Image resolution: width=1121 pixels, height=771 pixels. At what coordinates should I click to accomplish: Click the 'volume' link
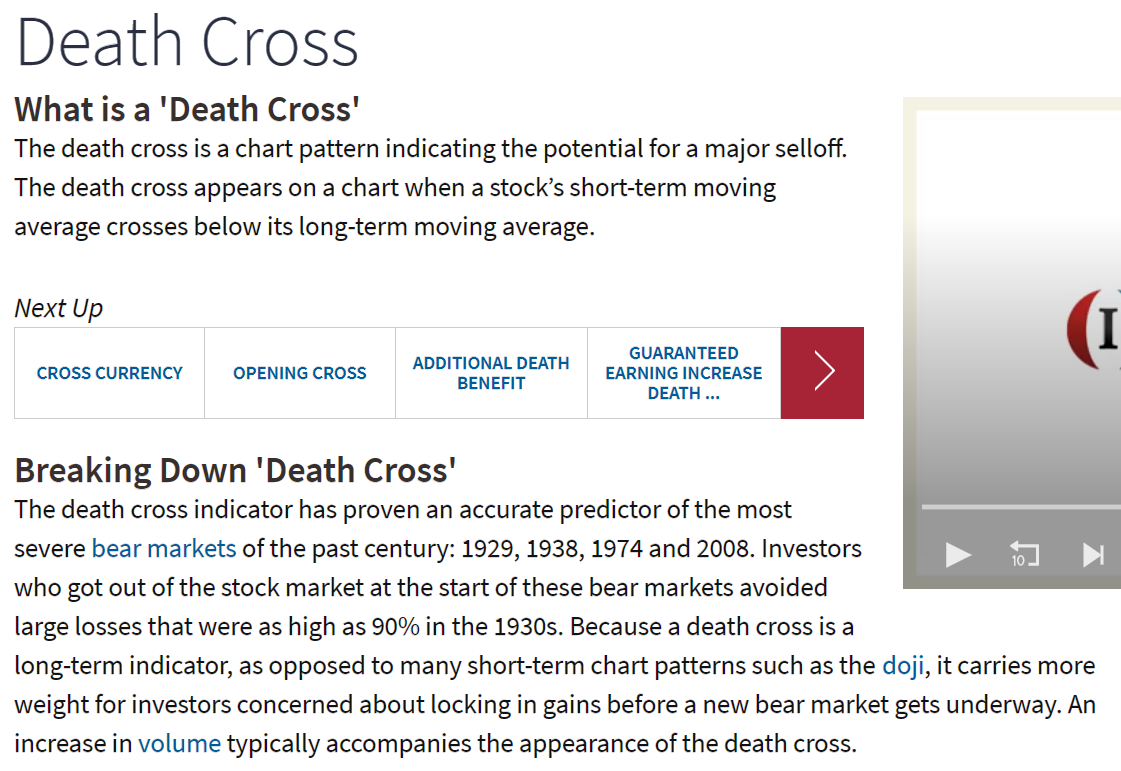pos(180,744)
